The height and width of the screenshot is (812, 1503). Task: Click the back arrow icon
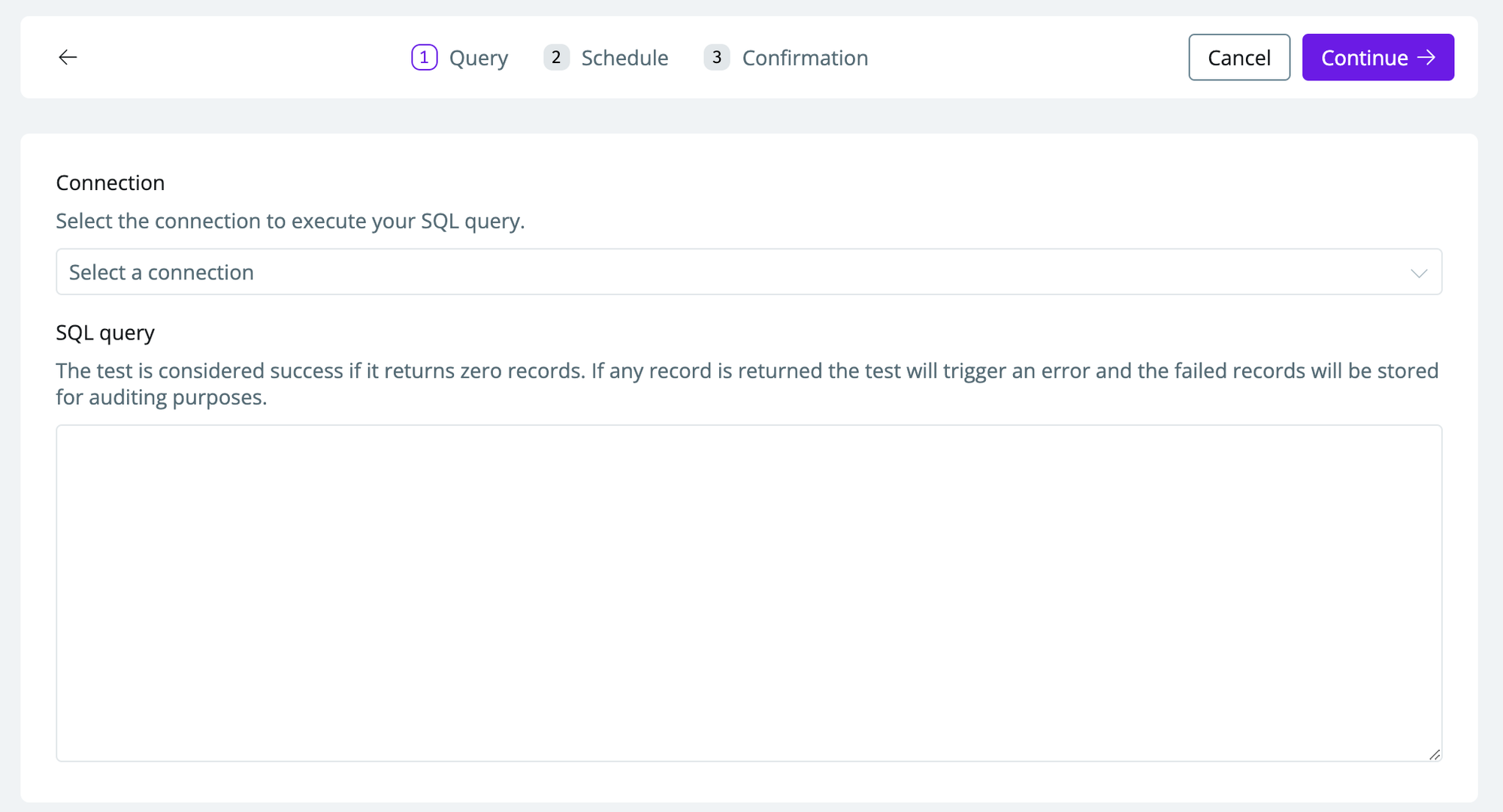(68, 57)
